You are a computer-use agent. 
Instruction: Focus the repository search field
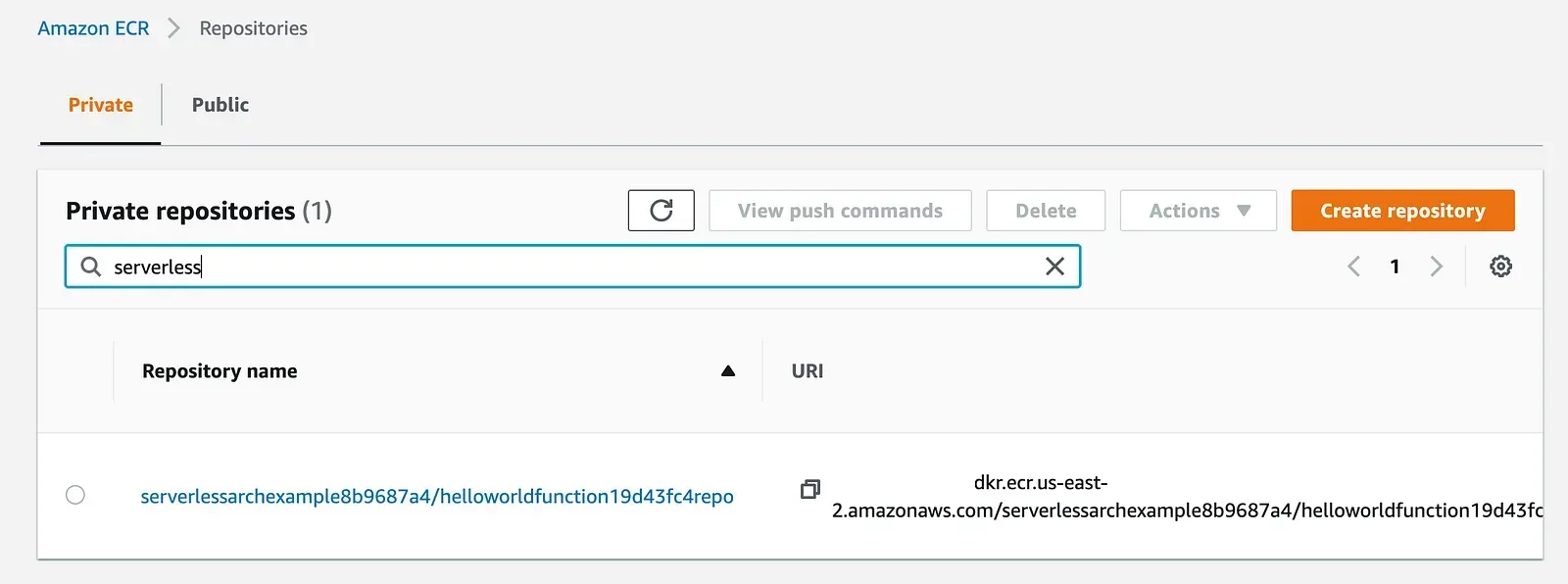[572, 267]
